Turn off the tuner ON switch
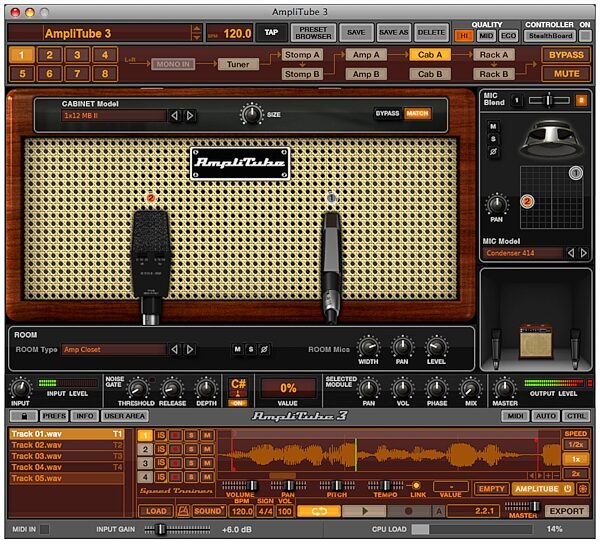Image resolution: width=600 pixels, height=544 pixels. pos(238,403)
